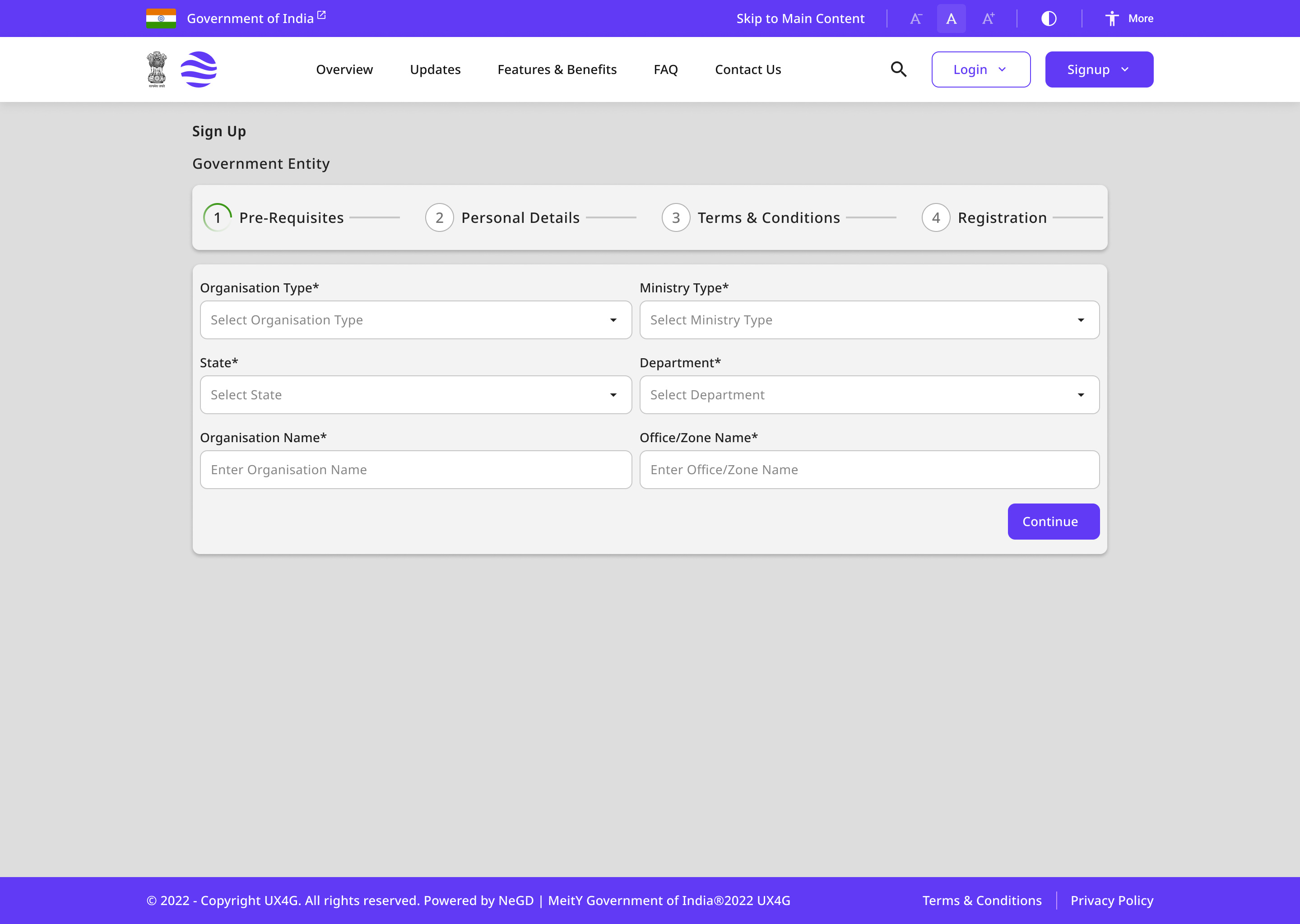Toggle the high contrast mode icon
This screenshot has height=924, width=1300.
click(1049, 19)
